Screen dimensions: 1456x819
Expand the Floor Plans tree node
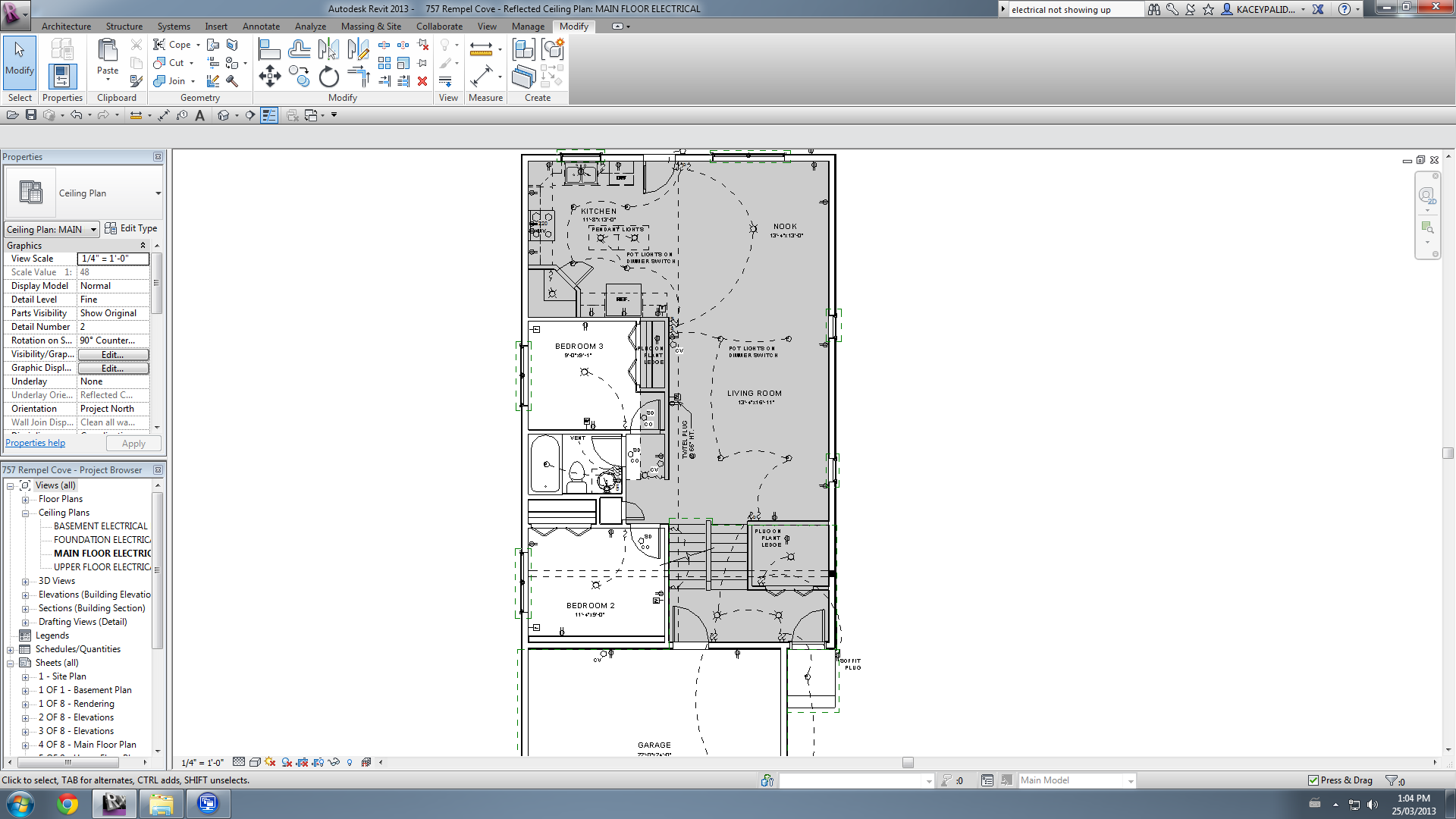[25, 500]
